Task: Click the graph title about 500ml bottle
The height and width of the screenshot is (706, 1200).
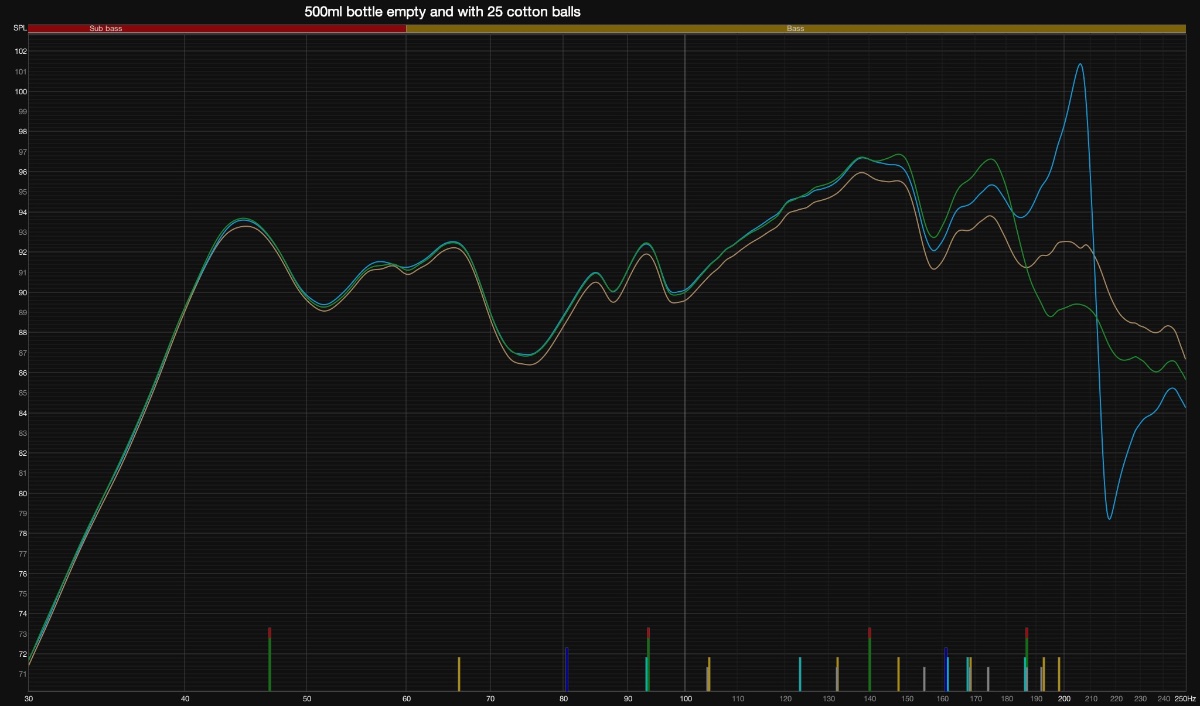Action: (442, 12)
